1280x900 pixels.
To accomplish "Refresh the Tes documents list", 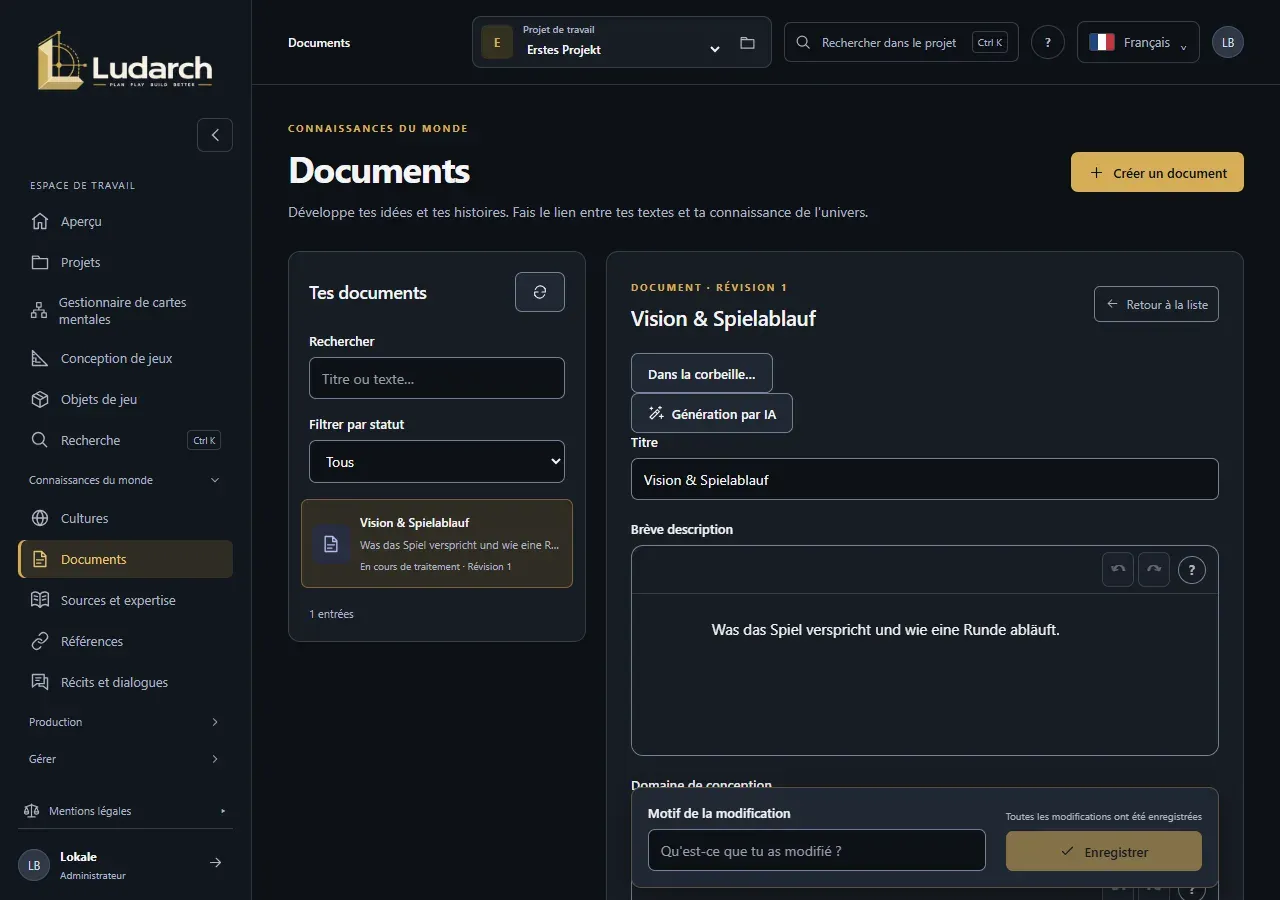I will tap(540, 292).
